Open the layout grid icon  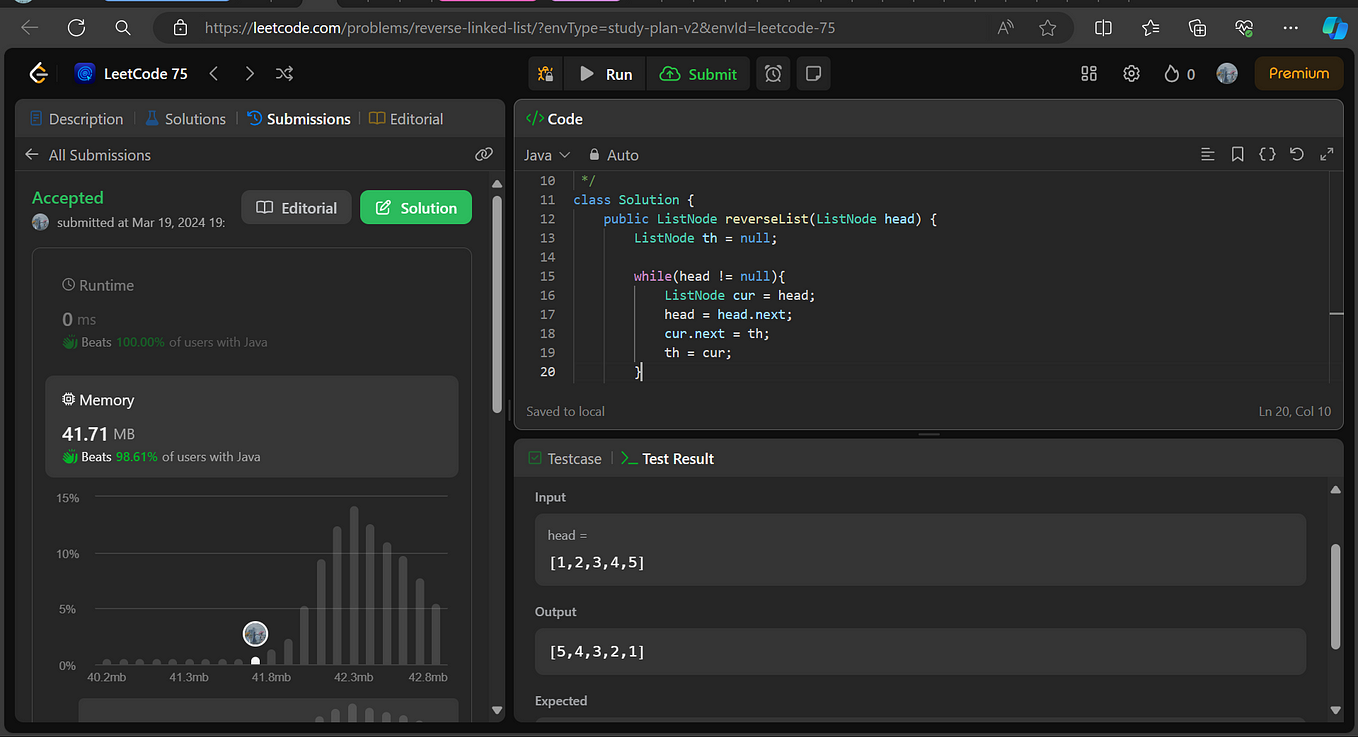pyautogui.click(x=1089, y=73)
